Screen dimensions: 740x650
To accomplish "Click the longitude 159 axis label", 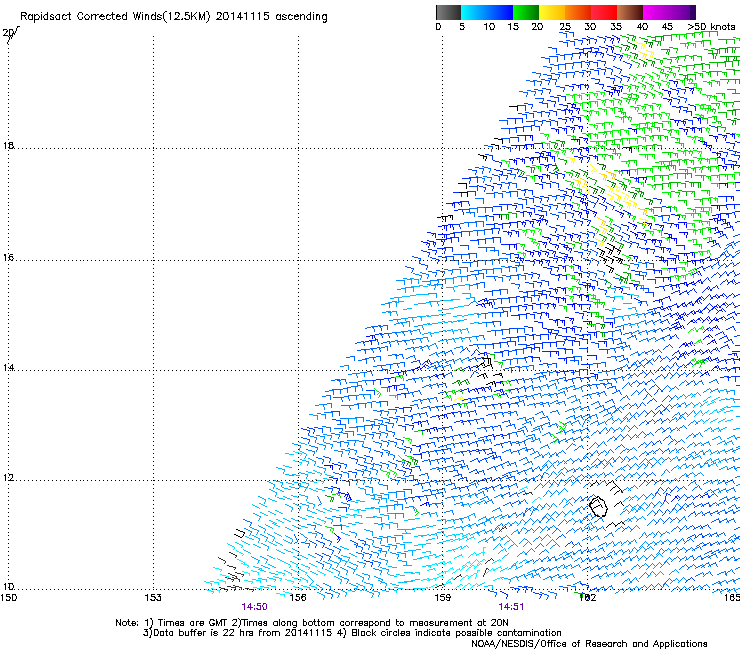I will (x=442, y=598).
